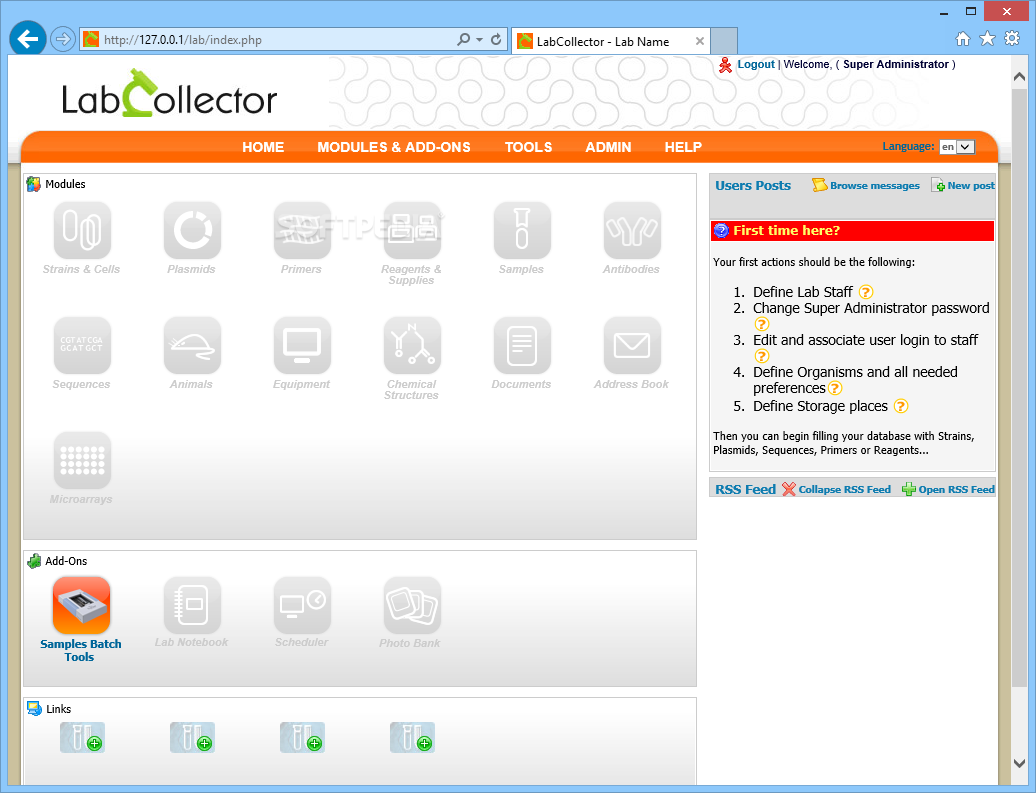Open the Antibodies module icon
This screenshot has width=1036, height=793.
point(632,230)
